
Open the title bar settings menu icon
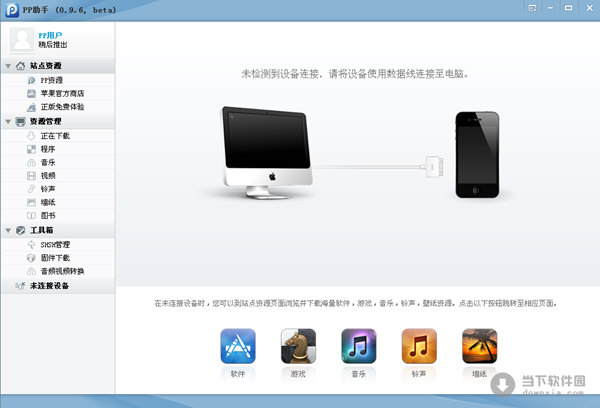tap(532, 8)
